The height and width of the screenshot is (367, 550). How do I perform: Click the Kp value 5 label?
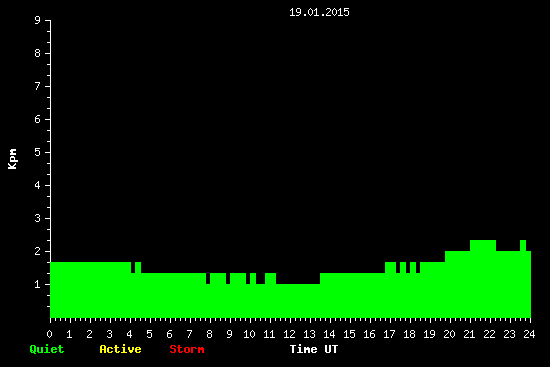(38, 152)
